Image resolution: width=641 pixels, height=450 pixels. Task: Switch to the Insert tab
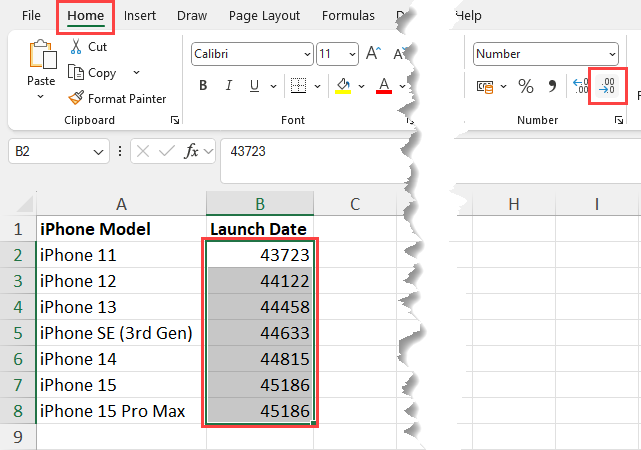(140, 16)
